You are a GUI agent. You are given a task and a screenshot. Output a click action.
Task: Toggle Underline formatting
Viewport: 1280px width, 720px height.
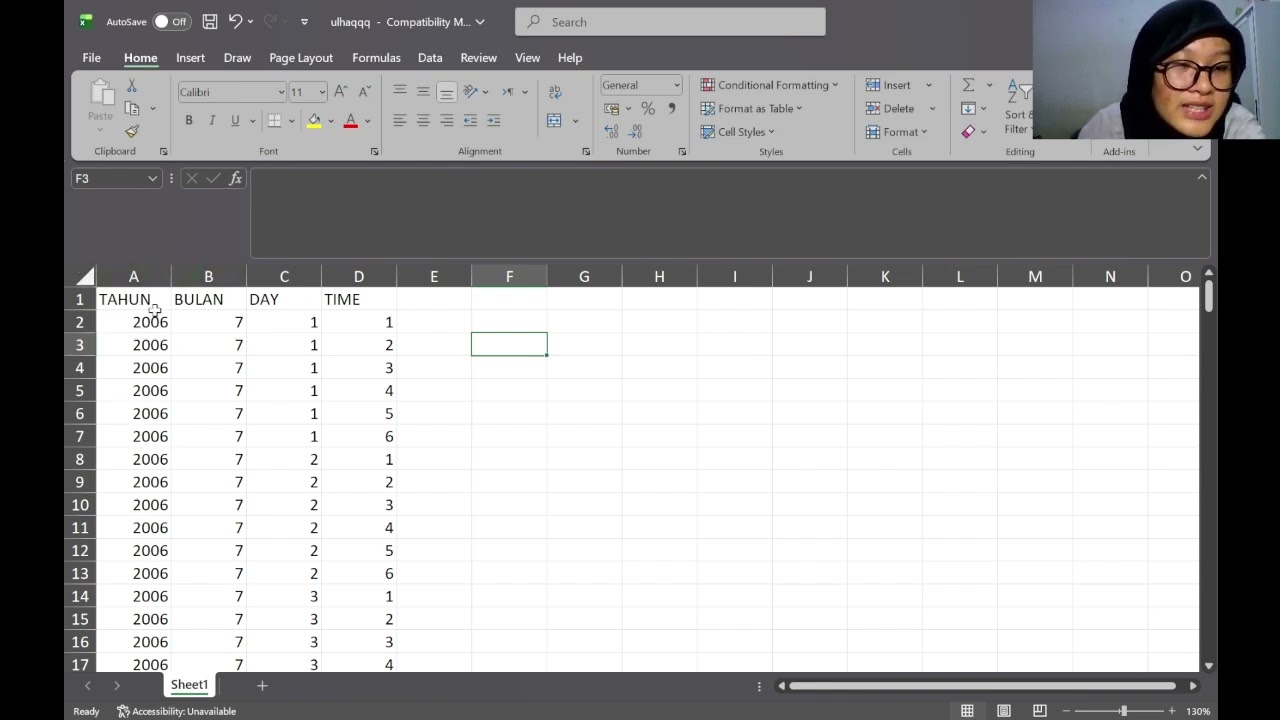pyautogui.click(x=235, y=120)
